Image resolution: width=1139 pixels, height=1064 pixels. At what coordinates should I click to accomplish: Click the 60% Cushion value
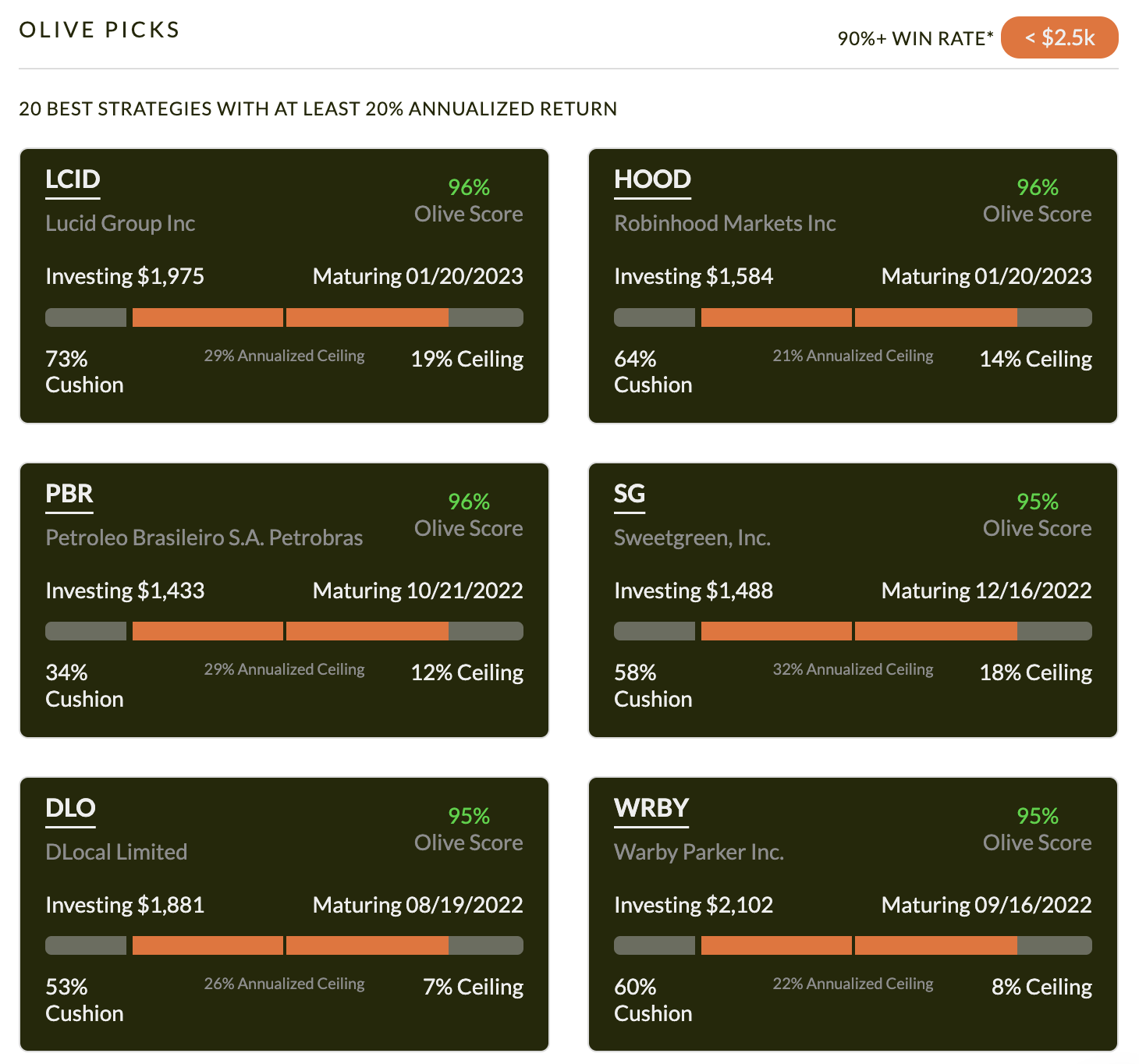click(653, 1000)
